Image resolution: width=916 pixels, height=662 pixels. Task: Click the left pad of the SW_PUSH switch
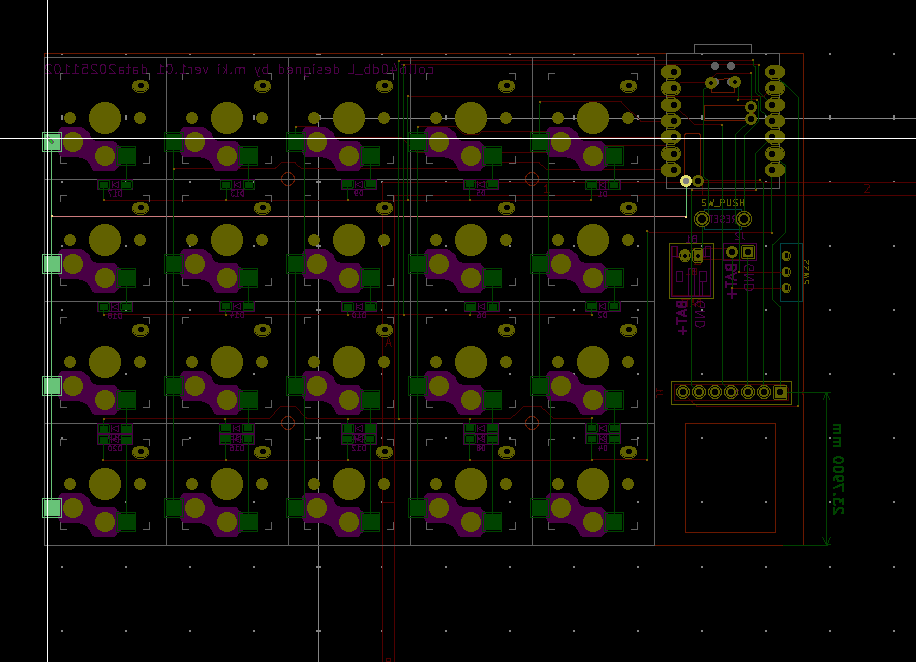[x=702, y=219]
